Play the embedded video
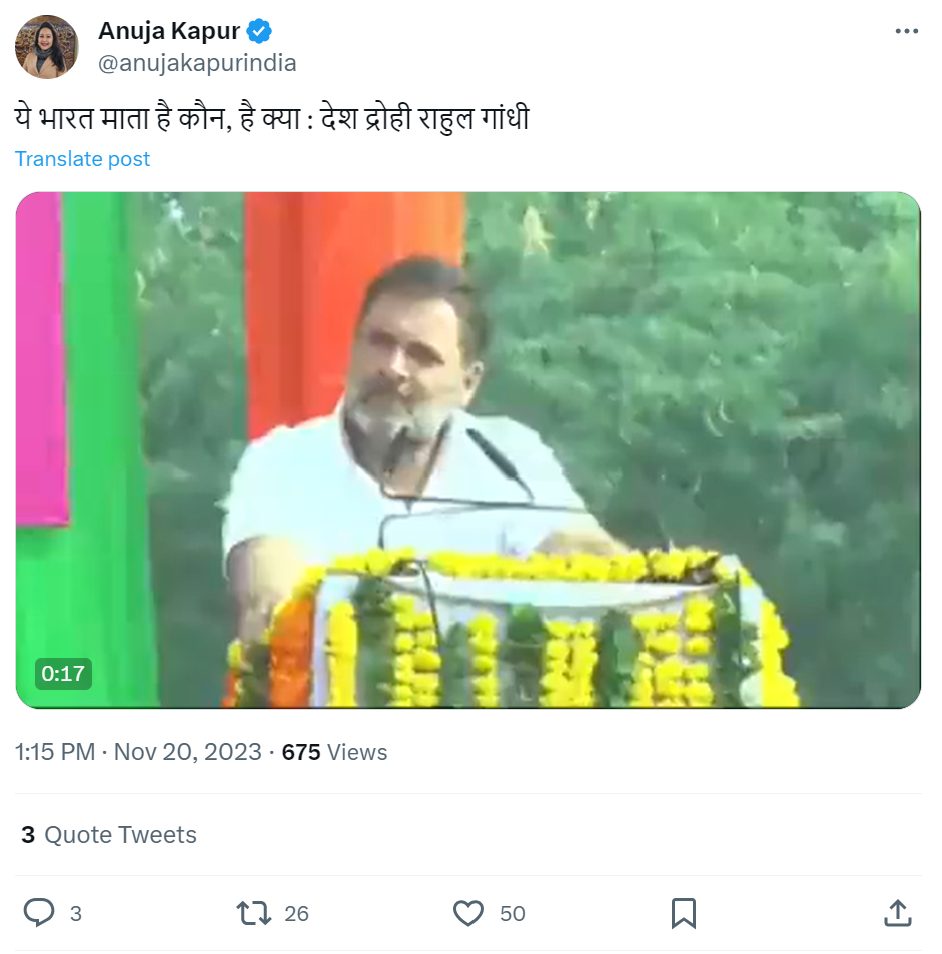The image size is (942, 954). coord(468,450)
